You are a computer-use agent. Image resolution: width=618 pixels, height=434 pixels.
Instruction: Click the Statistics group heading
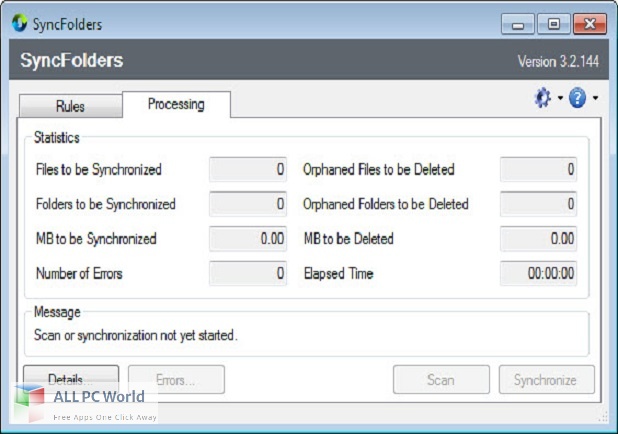pyautogui.click(x=57, y=138)
